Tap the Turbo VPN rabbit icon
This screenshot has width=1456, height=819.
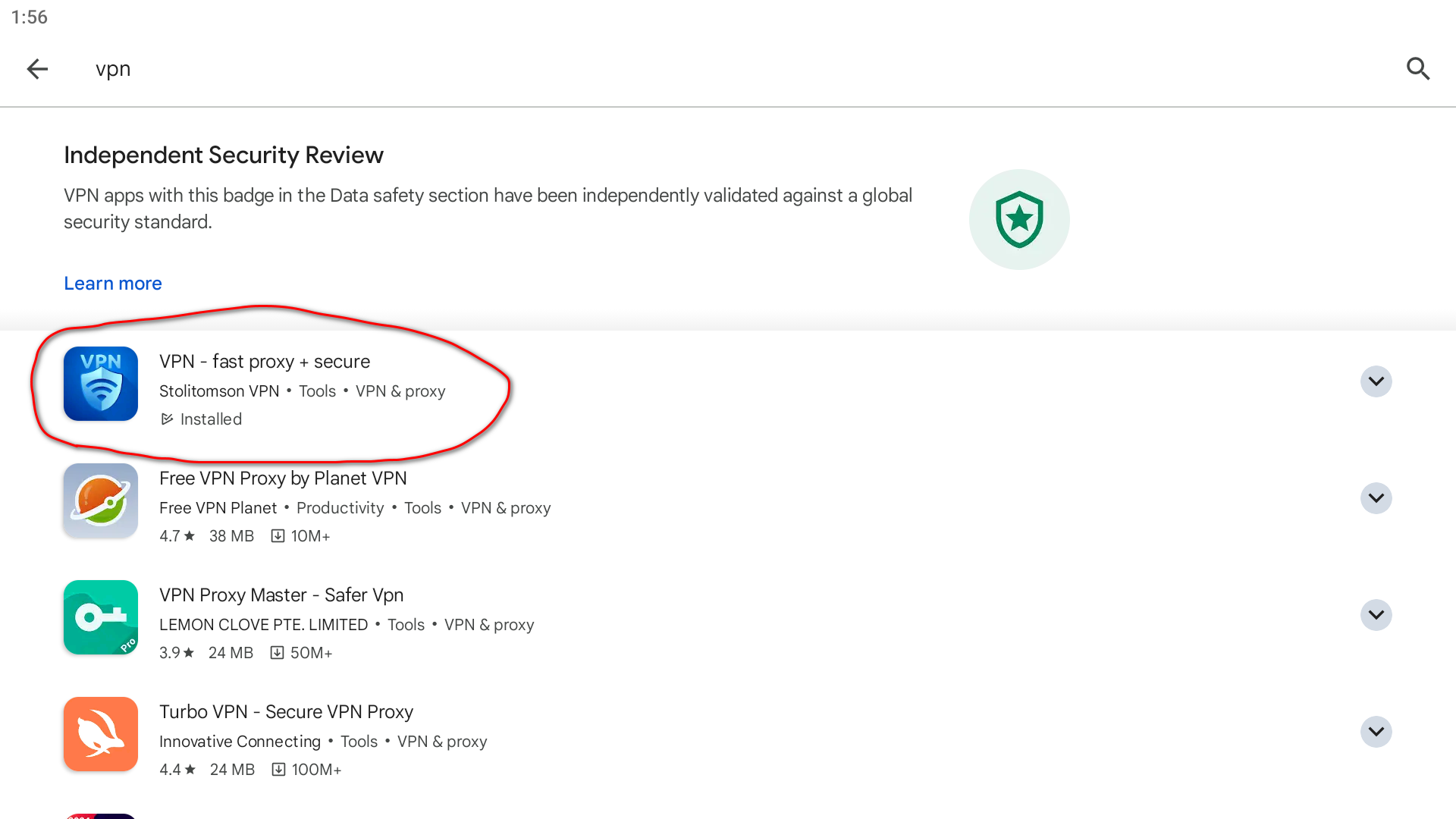click(x=101, y=734)
